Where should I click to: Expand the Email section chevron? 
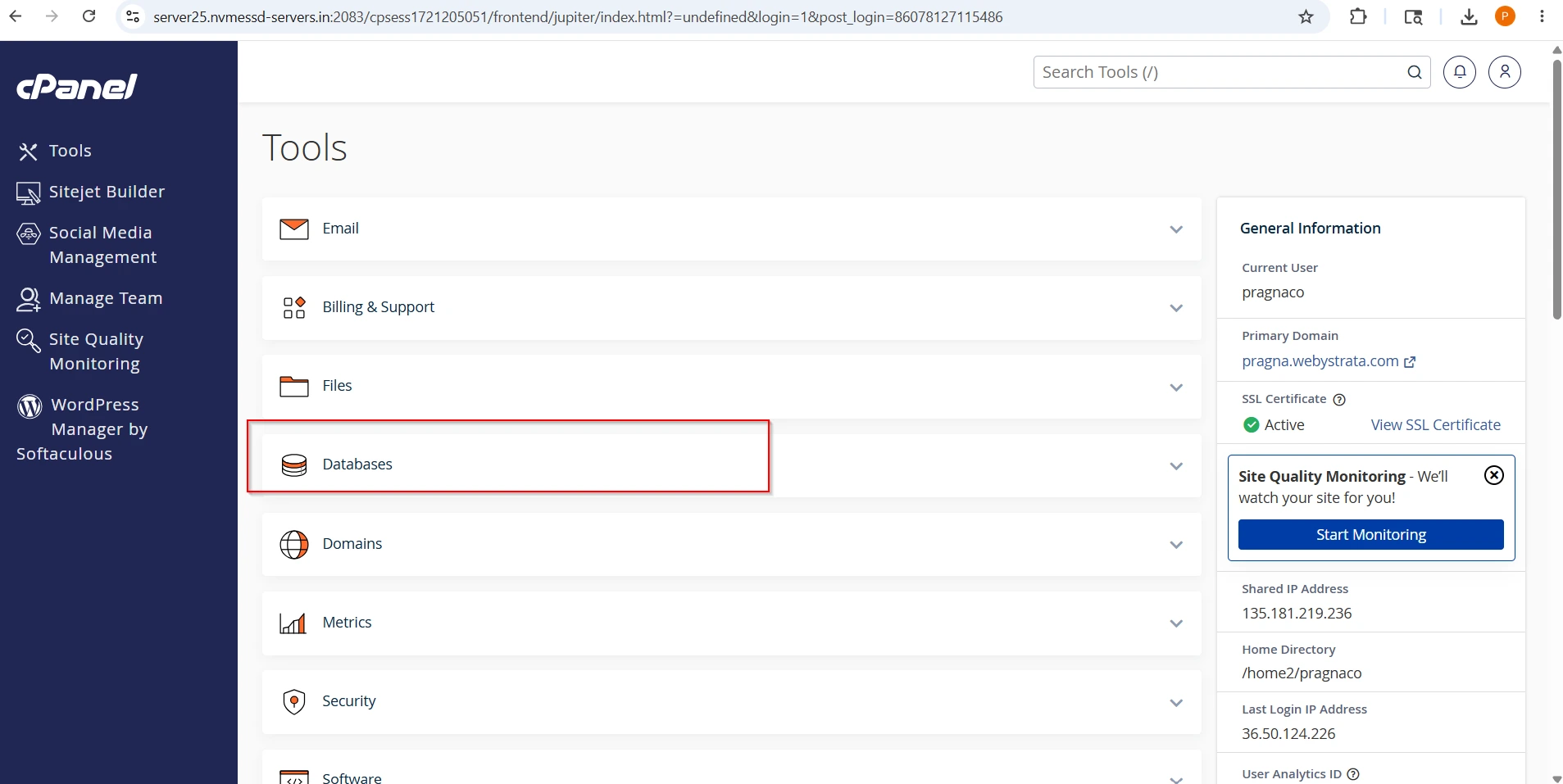1176,229
